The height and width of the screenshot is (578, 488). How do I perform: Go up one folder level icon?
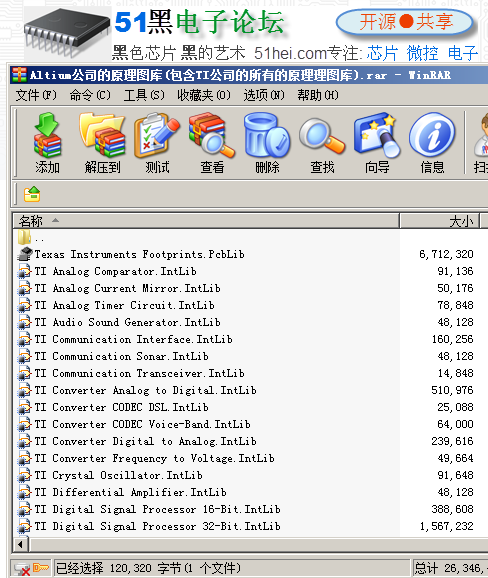[x=32, y=194]
